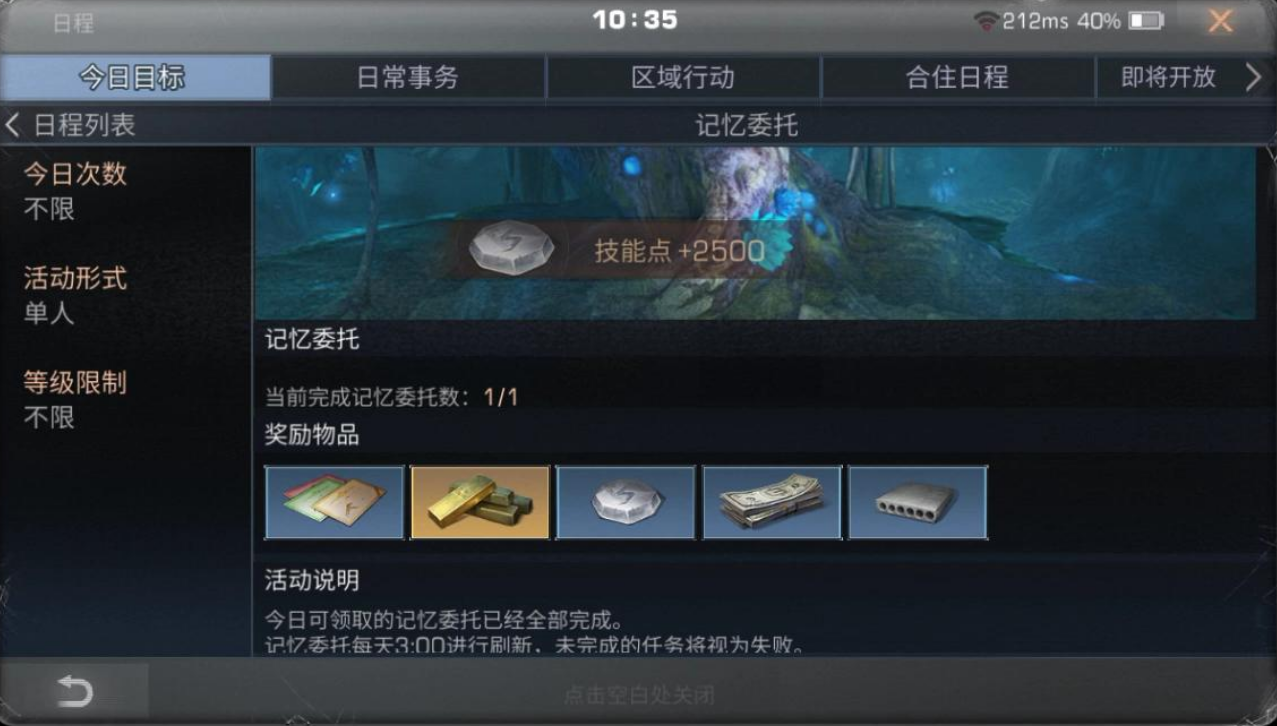Screen dimensions: 1277x726
Task: Open the 日常事务 tab
Action: point(408,78)
